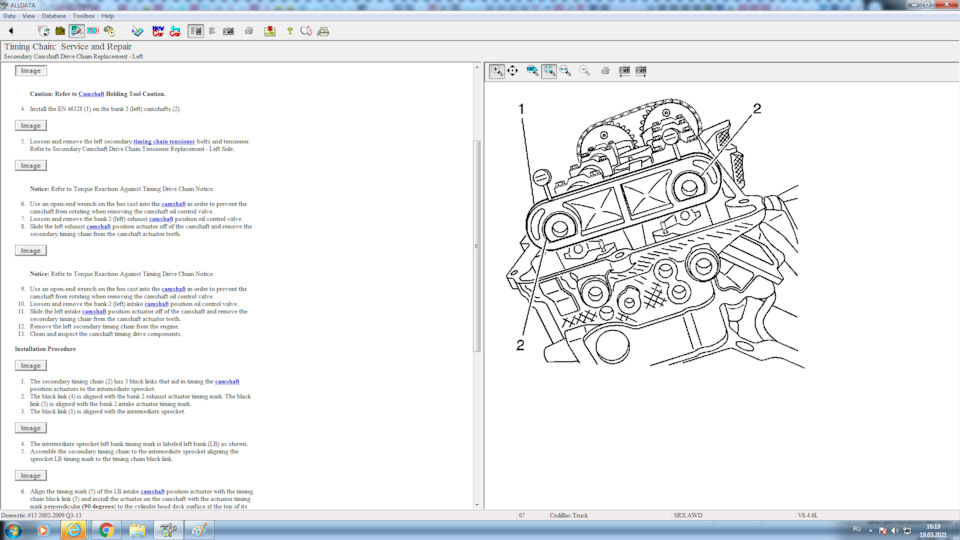Click the Camshaft link in the Caution line
Image resolution: width=960 pixels, height=540 pixels.
91,94
